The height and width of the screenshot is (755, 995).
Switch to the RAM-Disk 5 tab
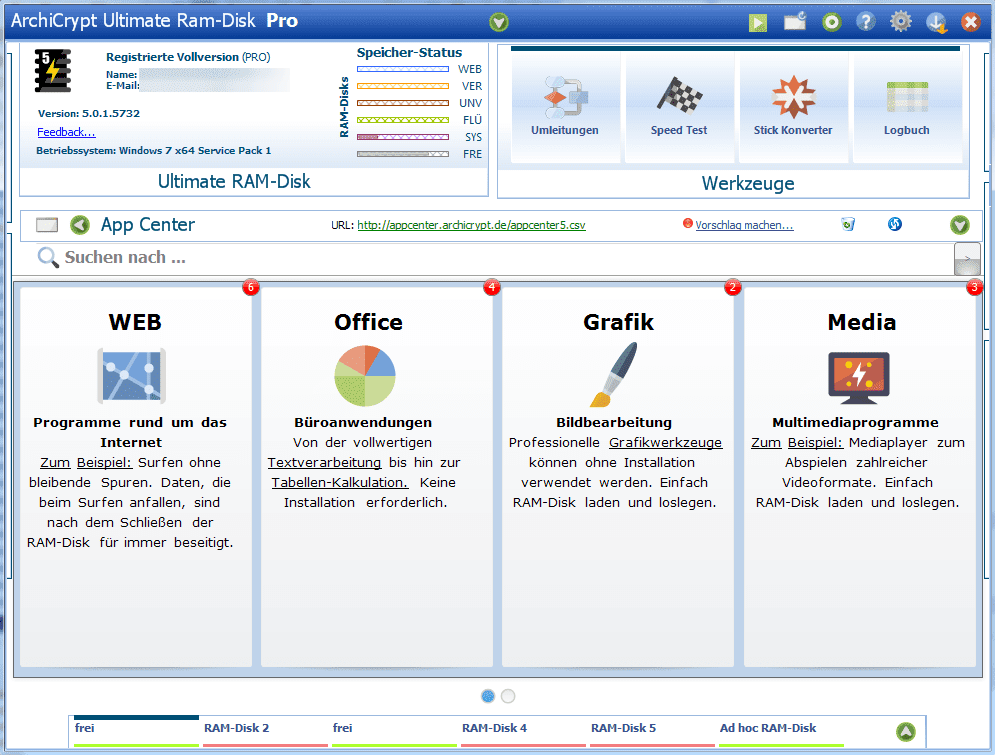pyautogui.click(x=652, y=731)
